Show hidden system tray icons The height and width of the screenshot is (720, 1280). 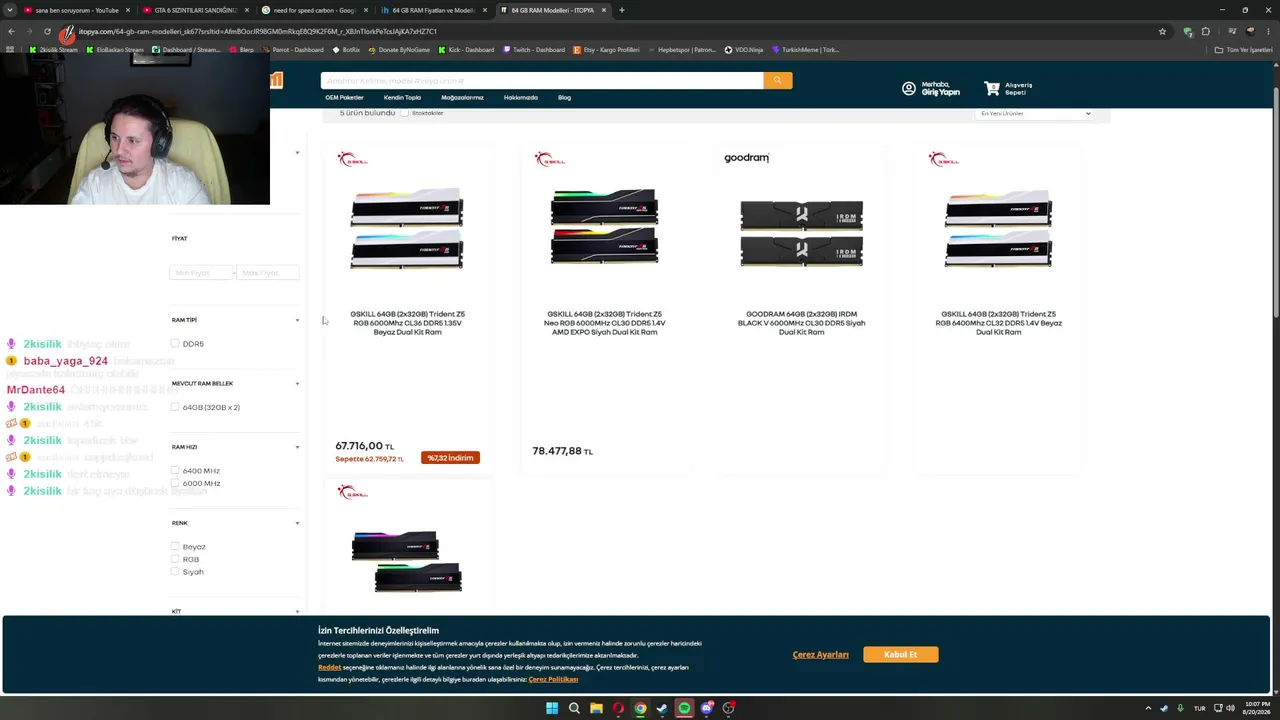point(1149,708)
